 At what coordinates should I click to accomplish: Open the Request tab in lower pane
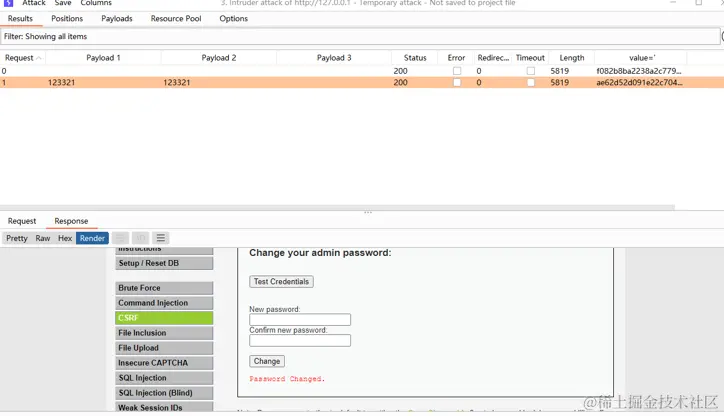coord(22,221)
